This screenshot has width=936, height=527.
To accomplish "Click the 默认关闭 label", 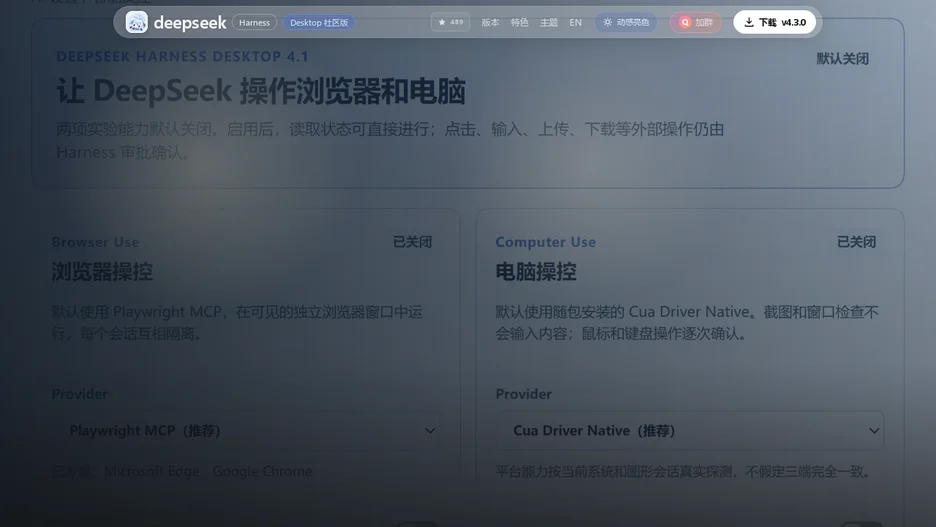I will coord(843,59).
